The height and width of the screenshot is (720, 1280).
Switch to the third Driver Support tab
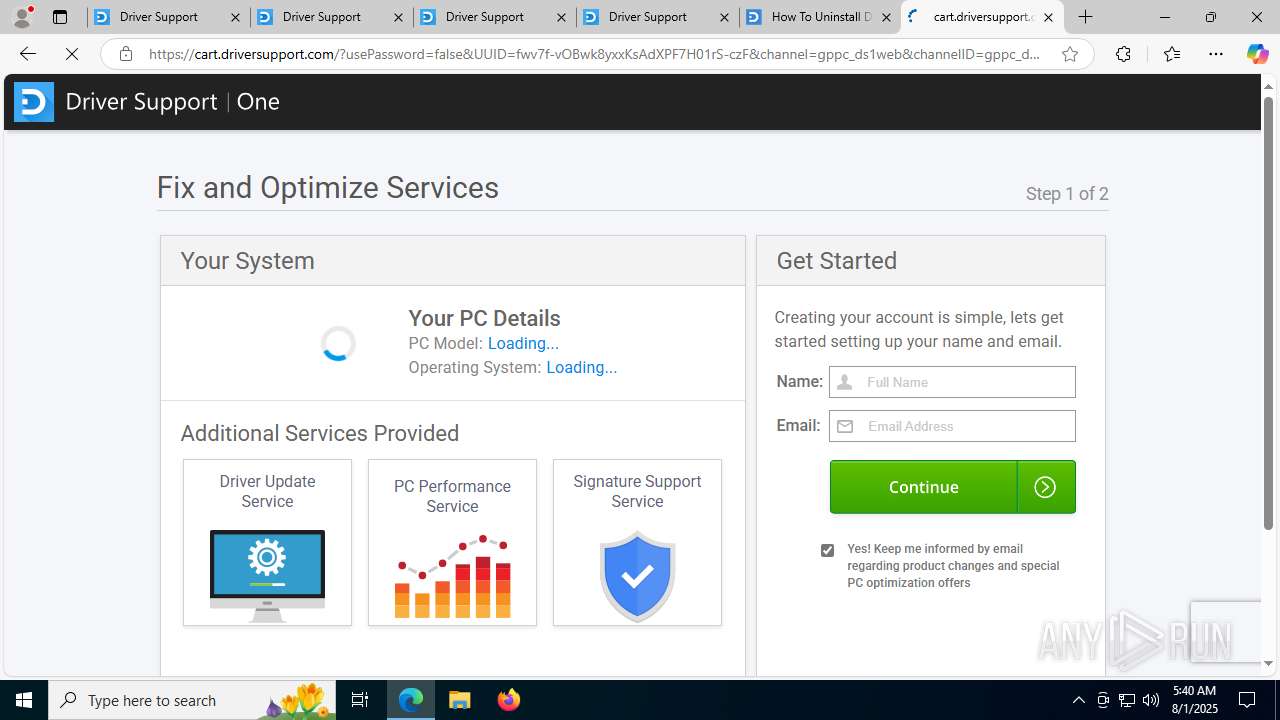(494, 17)
